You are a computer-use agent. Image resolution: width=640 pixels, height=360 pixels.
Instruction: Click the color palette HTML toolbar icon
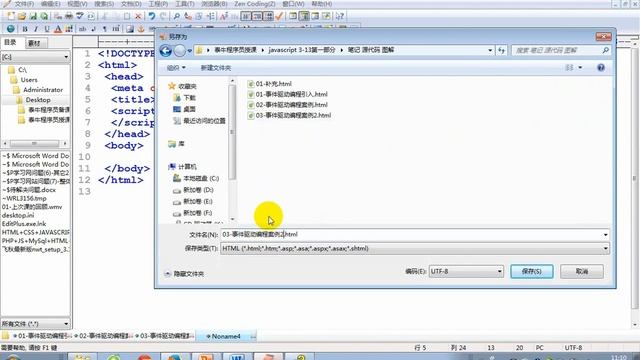point(69,29)
